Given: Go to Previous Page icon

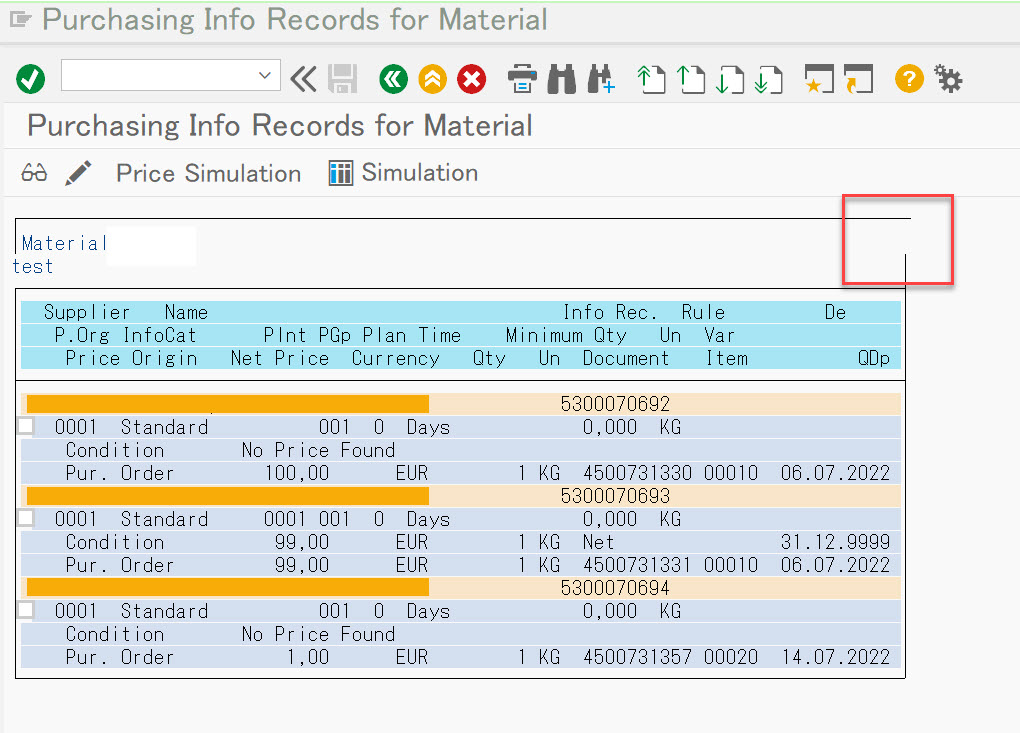Looking at the screenshot, I should 691,79.
